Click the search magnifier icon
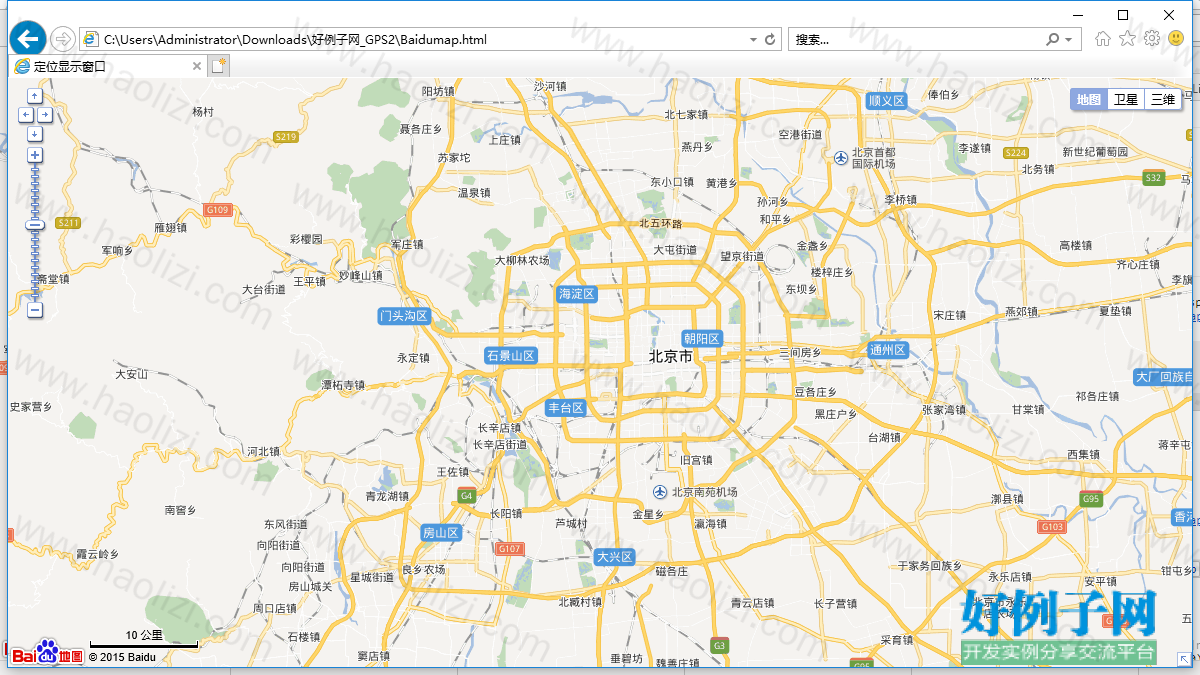The width and height of the screenshot is (1200, 675). (x=1052, y=40)
